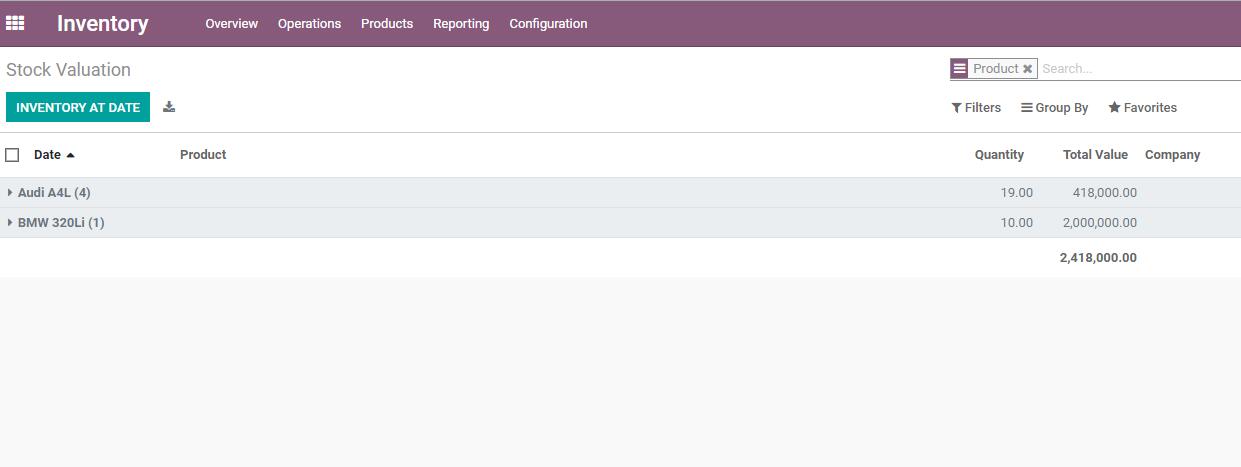Screen dimensions: 1241x467
Task: Open the Reporting menu
Action: coord(461,24)
